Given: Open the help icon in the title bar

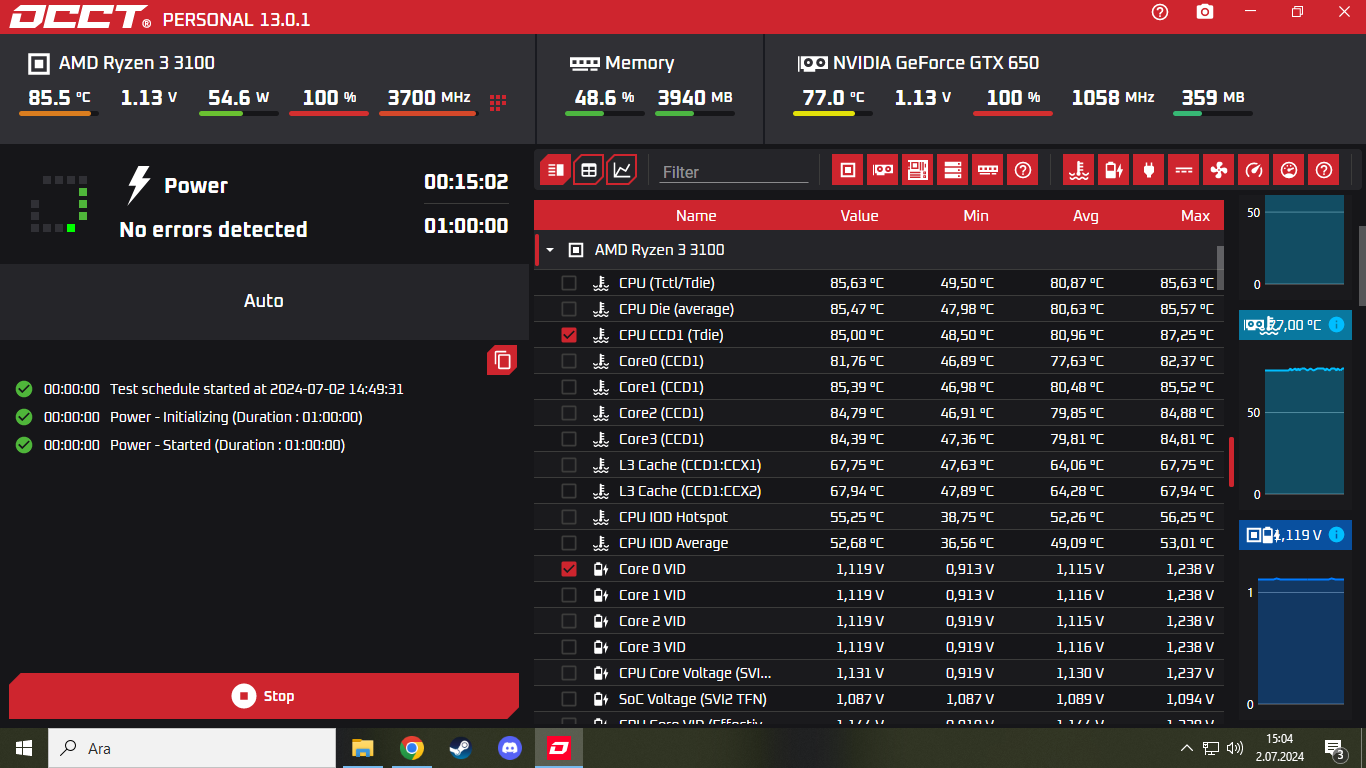Looking at the screenshot, I should (1160, 12).
